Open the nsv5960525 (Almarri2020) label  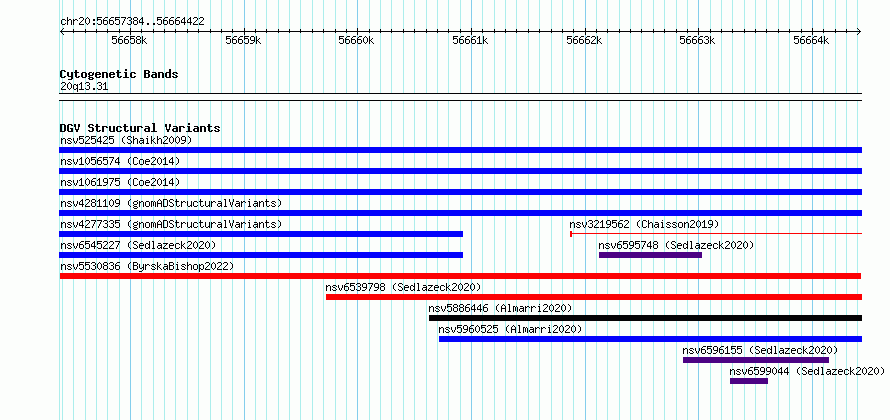510,329
